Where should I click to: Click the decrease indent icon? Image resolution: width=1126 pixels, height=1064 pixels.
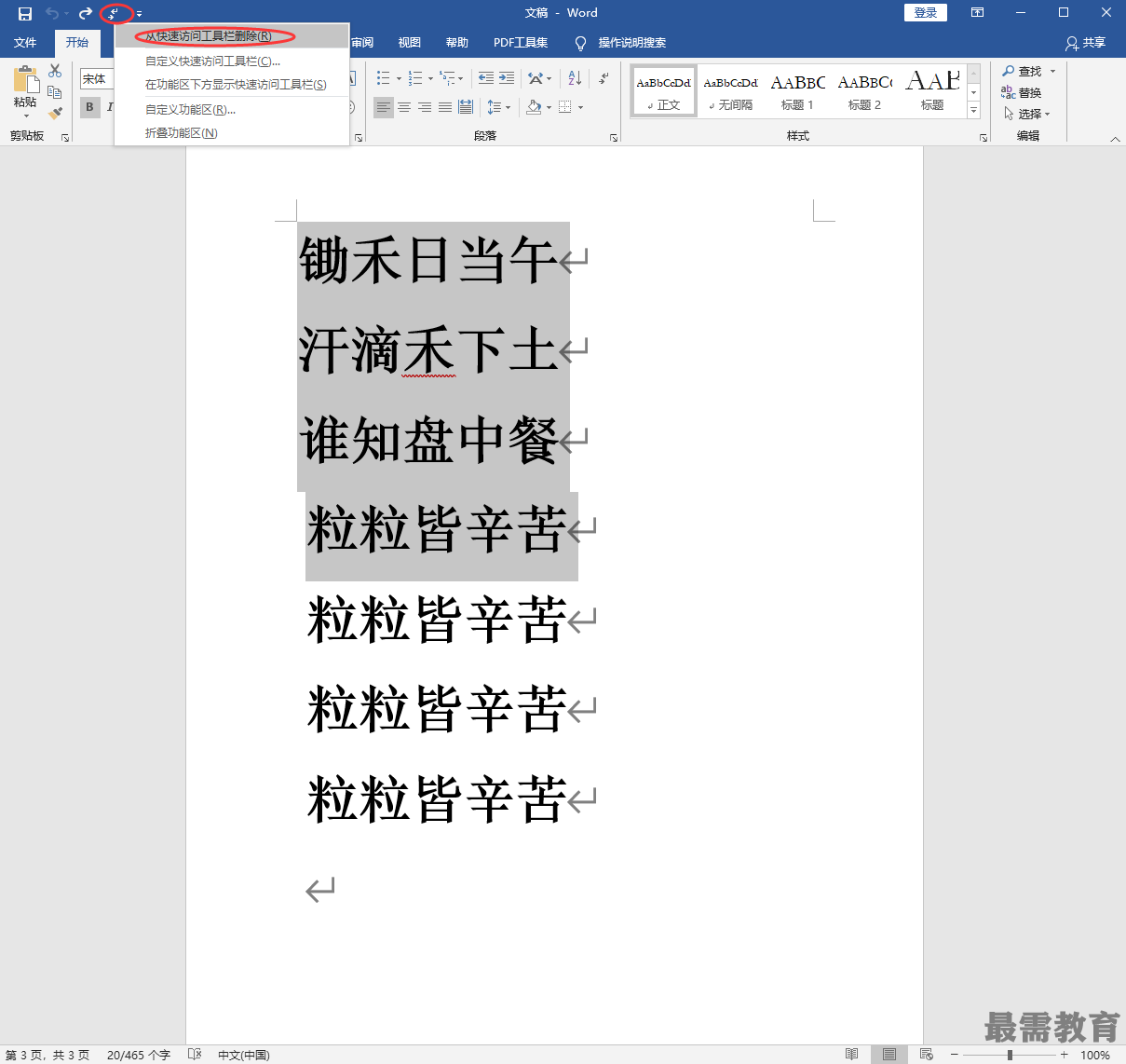[x=485, y=78]
